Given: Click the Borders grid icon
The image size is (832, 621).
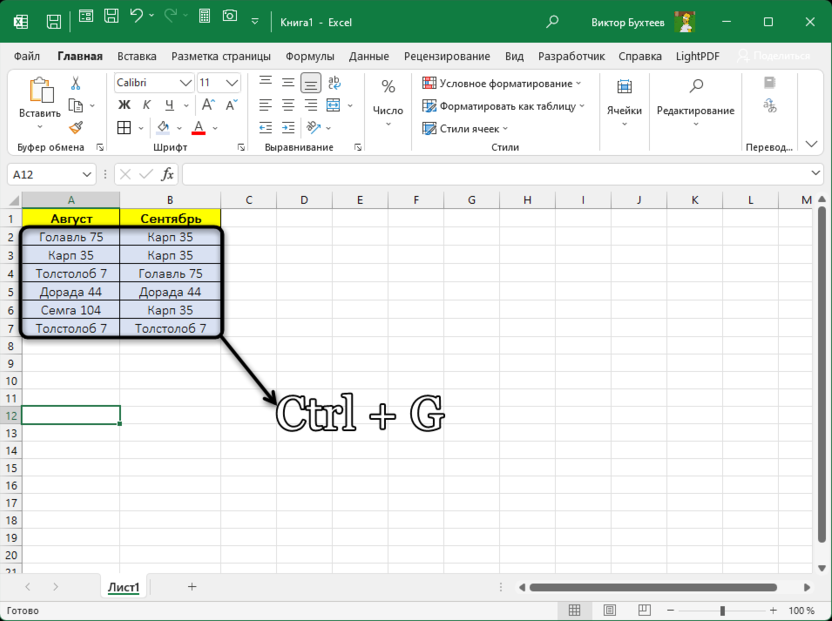Looking at the screenshot, I should 124,127.
